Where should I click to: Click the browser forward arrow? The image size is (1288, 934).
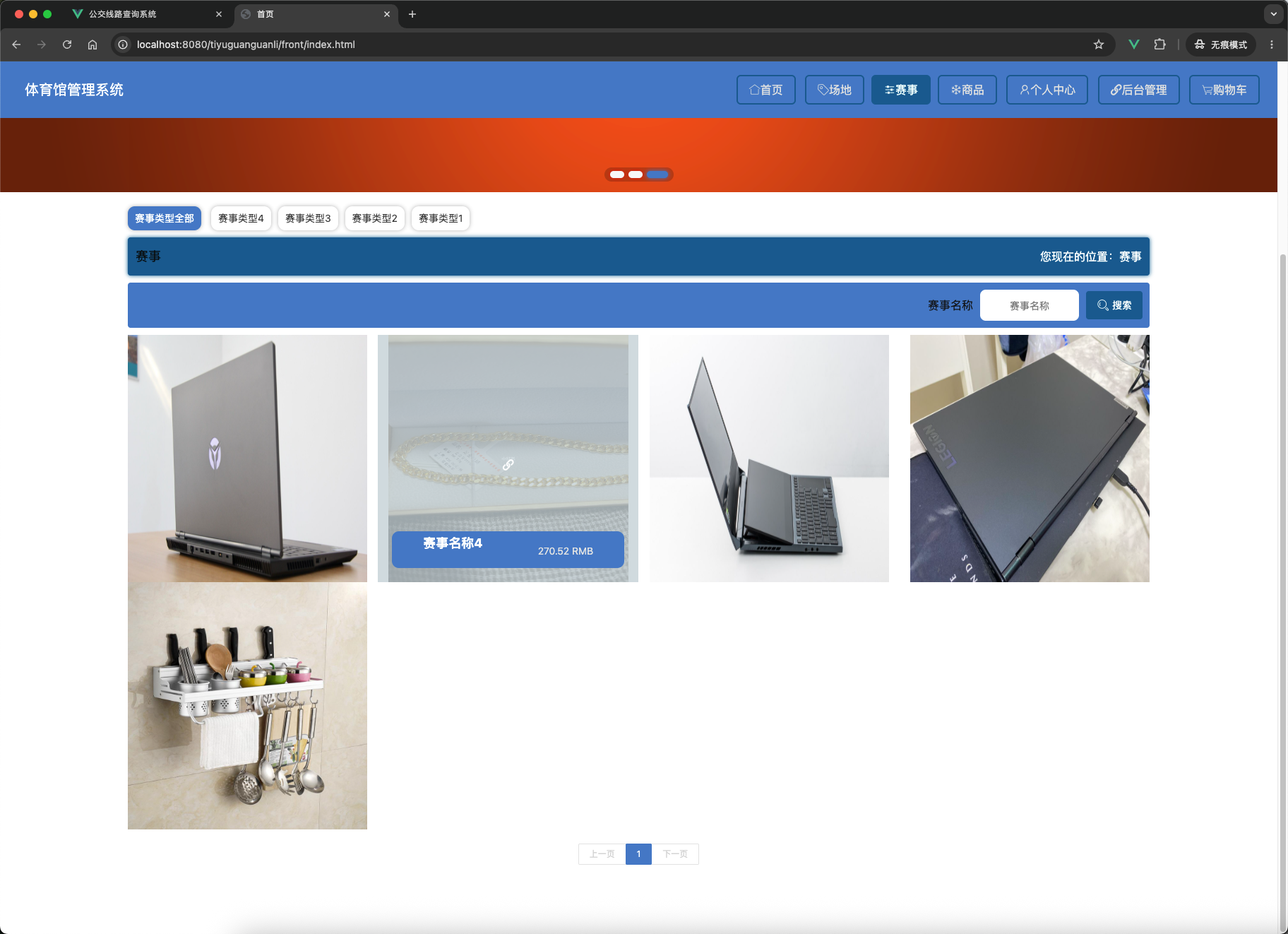click(42, 45)
